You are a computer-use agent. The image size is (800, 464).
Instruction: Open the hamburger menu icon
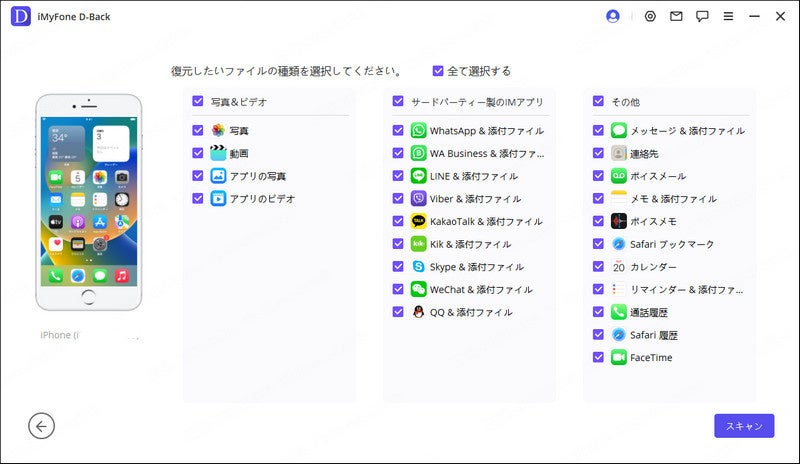point(728,16)
